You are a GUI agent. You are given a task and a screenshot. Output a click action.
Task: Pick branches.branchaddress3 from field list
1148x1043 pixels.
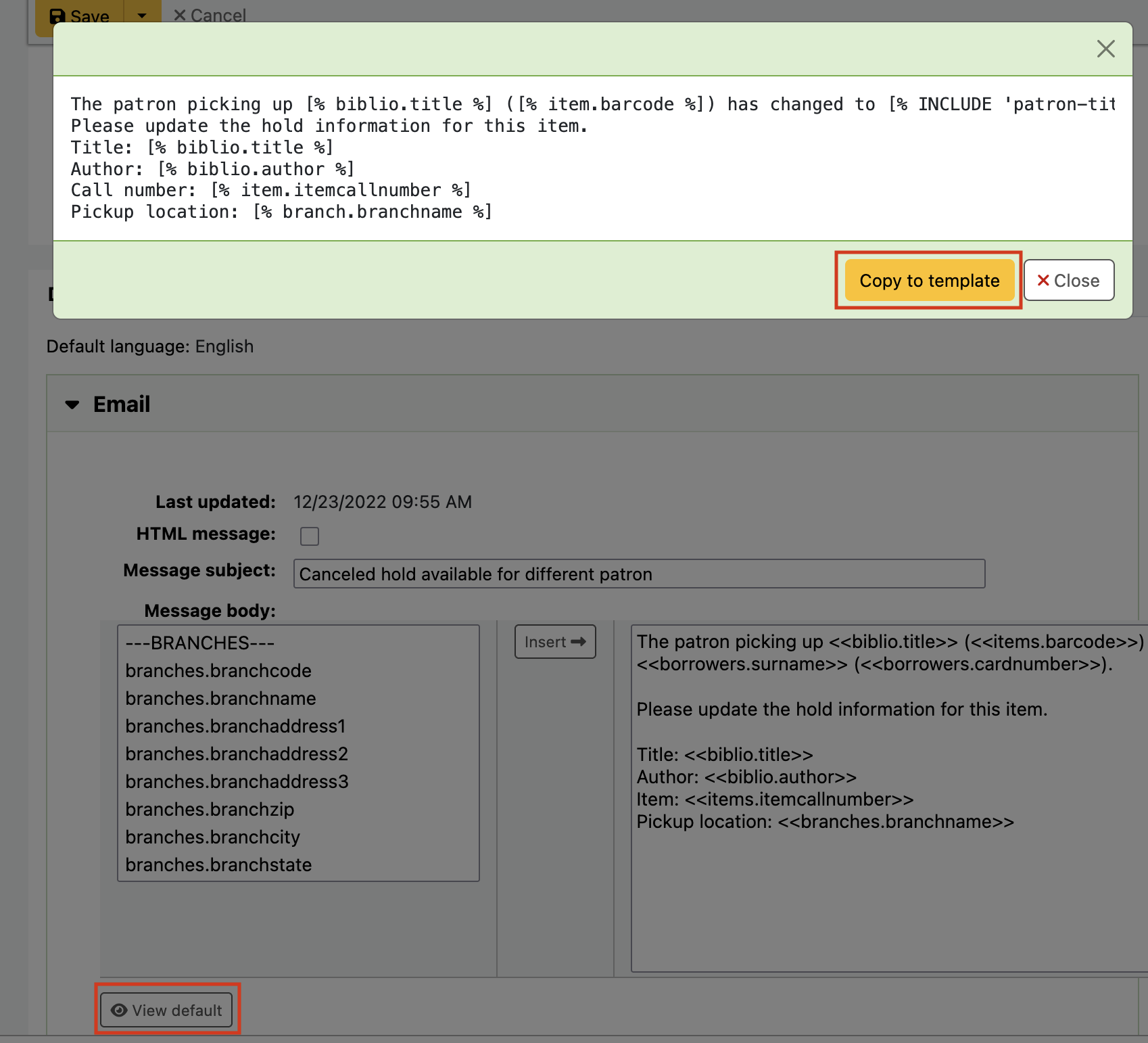(x=237, y=781)
